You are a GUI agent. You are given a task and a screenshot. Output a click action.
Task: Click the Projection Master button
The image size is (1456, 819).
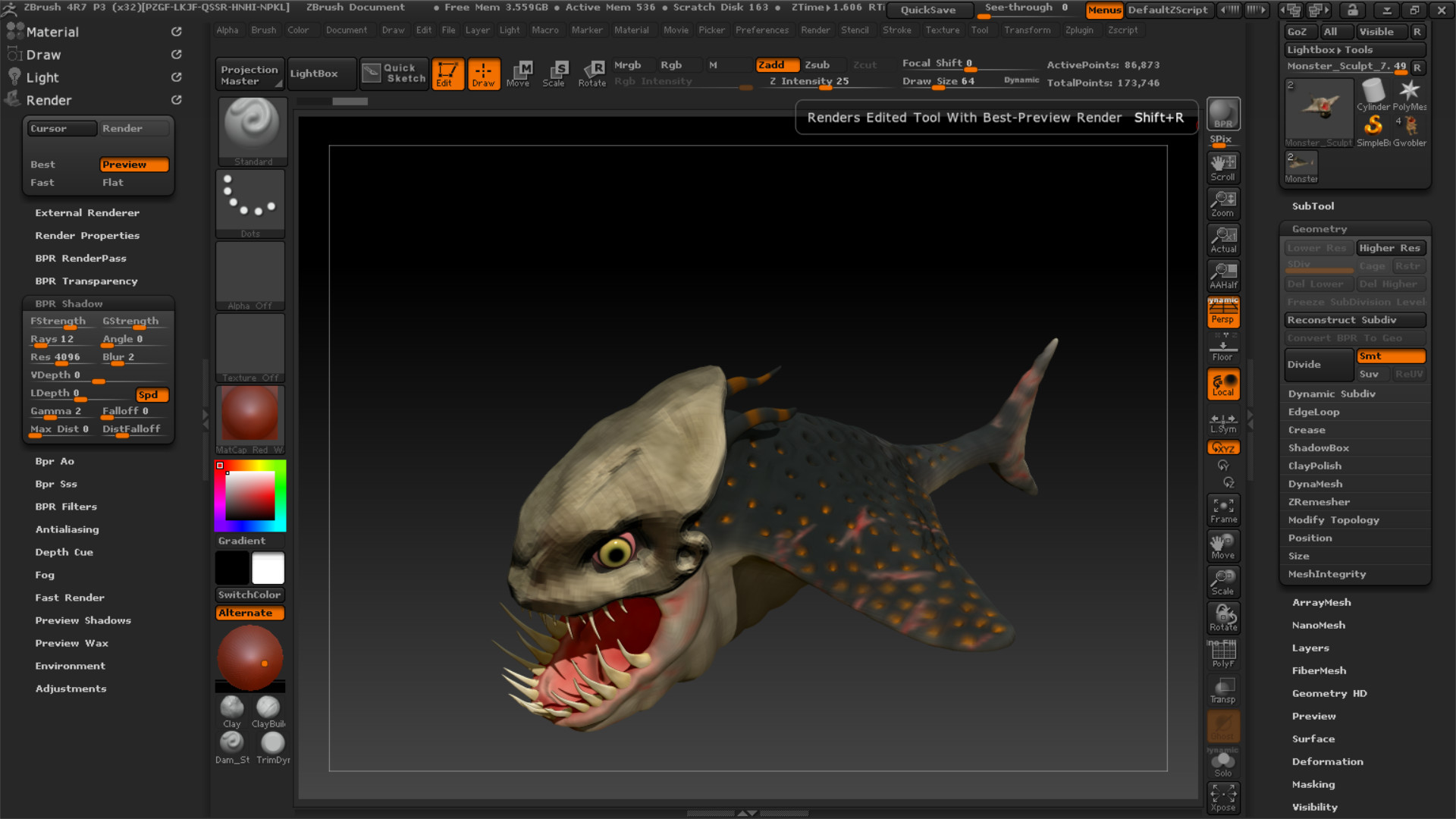(x=249, y=74)
